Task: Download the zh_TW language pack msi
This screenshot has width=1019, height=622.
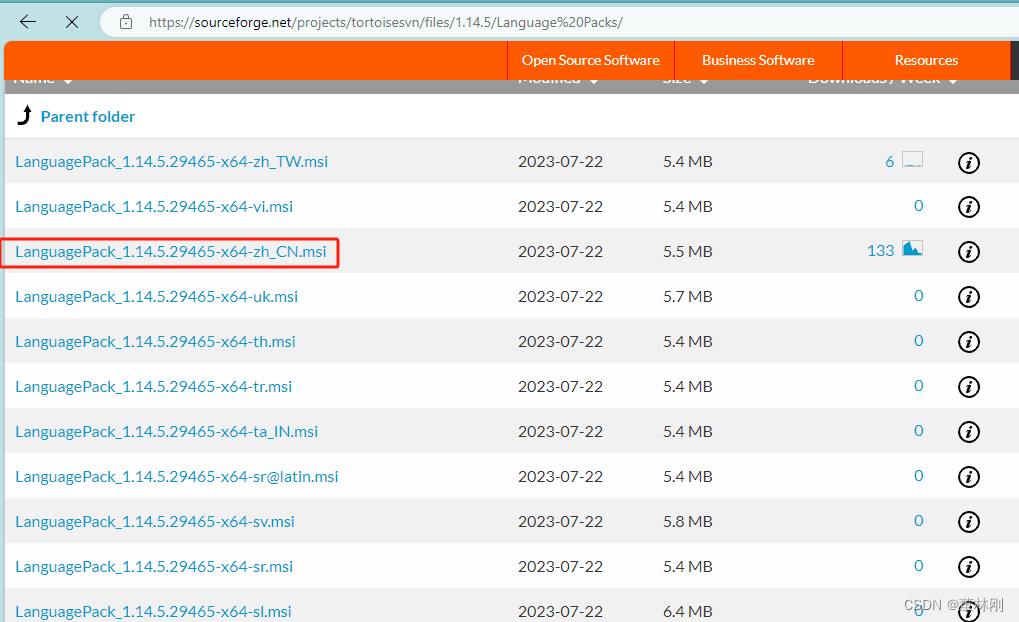Action: click(172, 161)
